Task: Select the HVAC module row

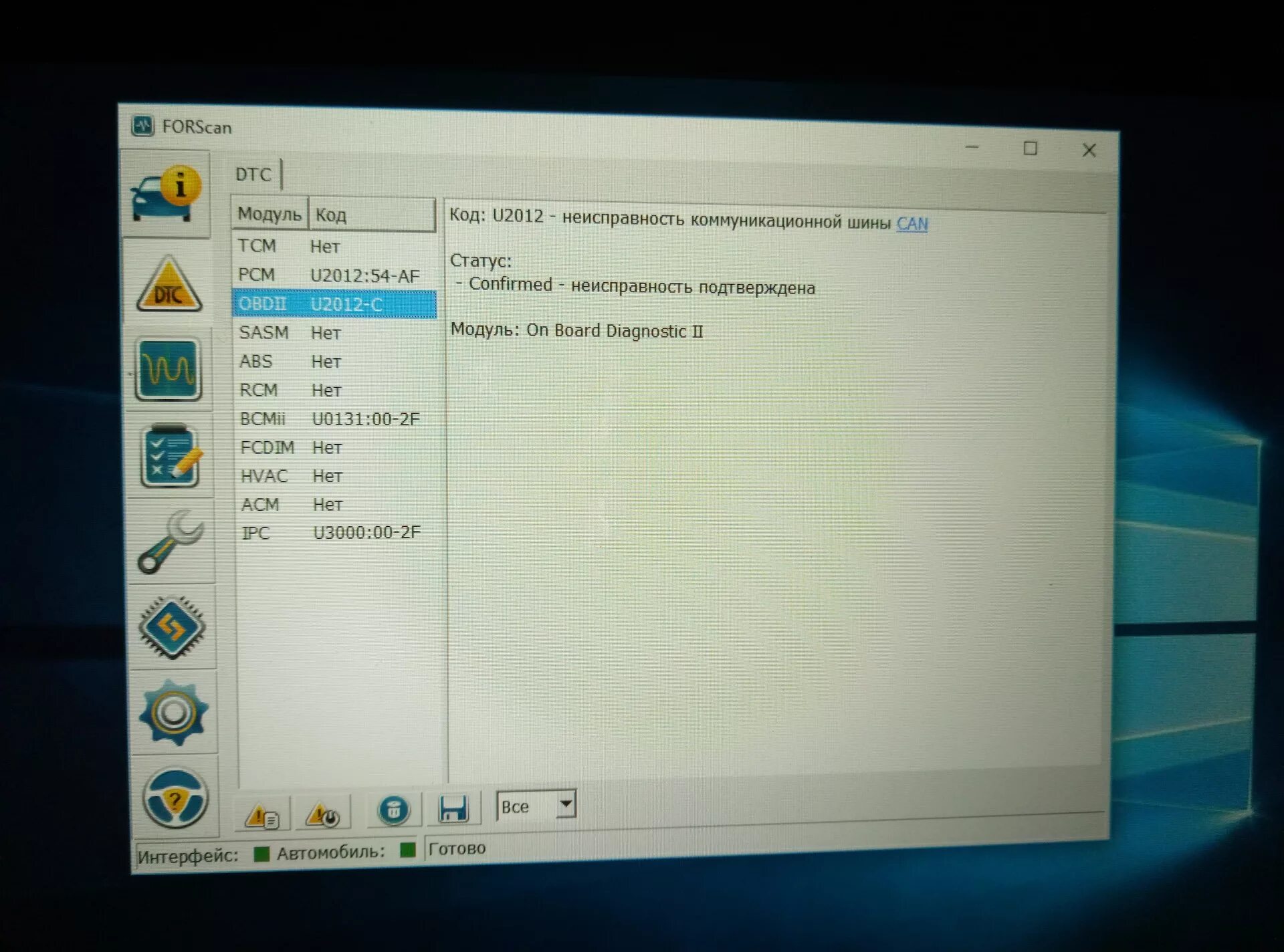Action: 336,476
